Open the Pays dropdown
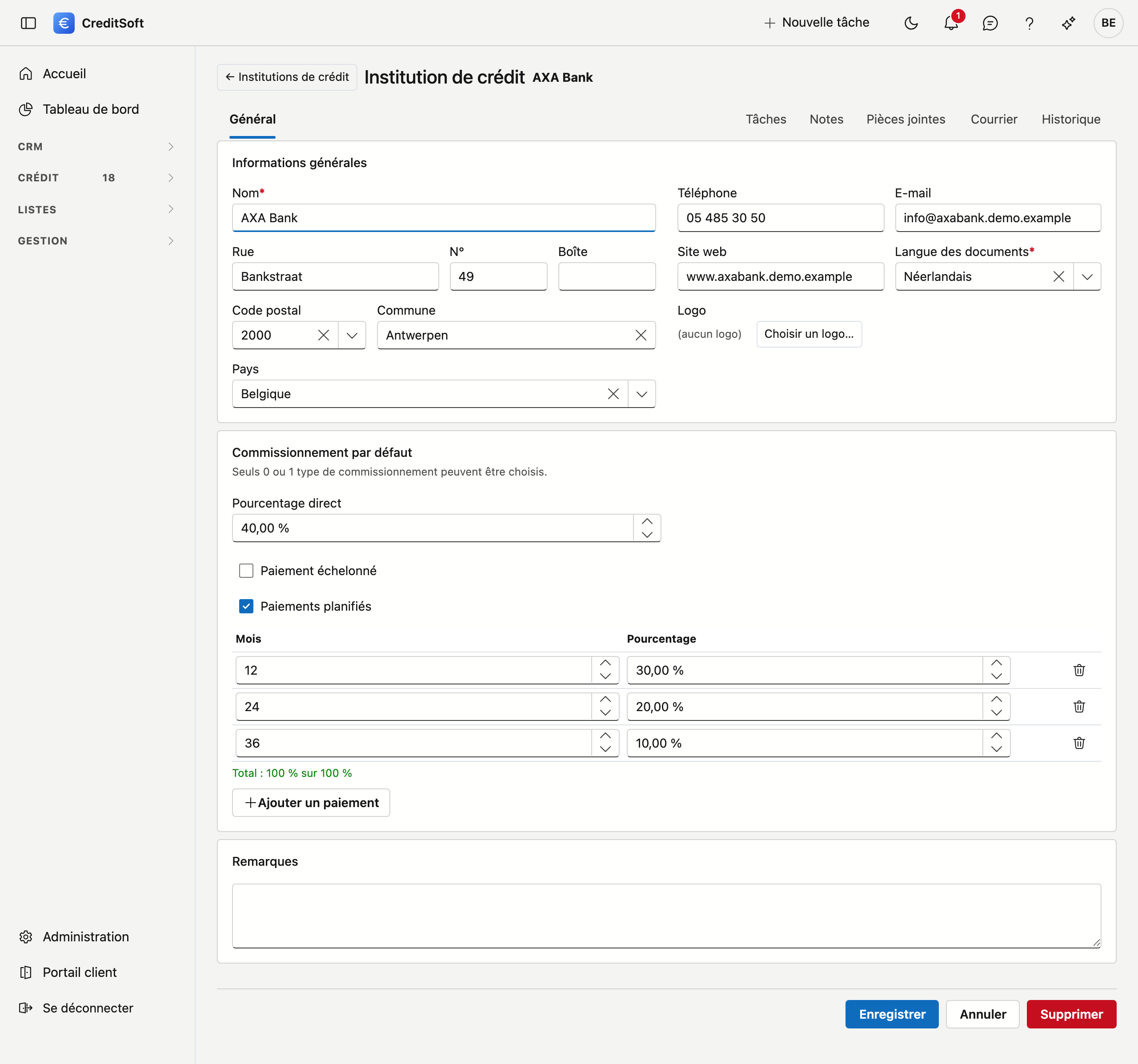The width and height of the screenshot is (1138, 1064). 642,394
